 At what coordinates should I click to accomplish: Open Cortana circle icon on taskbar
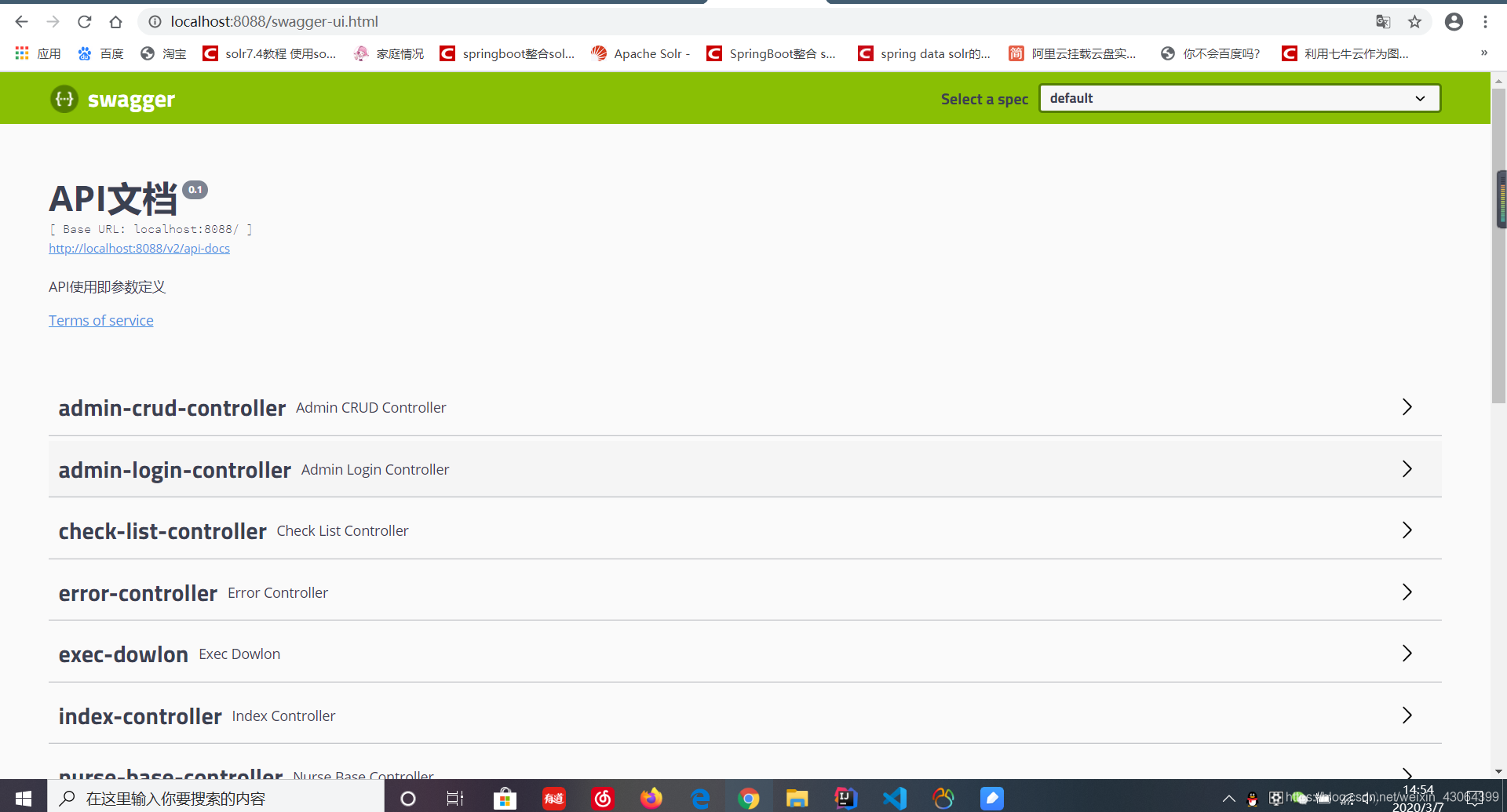407,798
